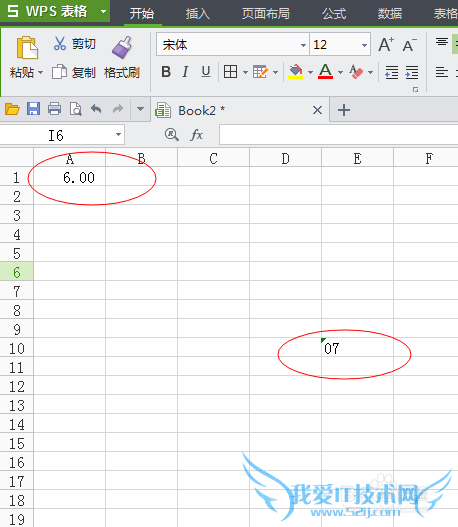
Task: Activate the Format Painter brush
Action: (122, 48)
